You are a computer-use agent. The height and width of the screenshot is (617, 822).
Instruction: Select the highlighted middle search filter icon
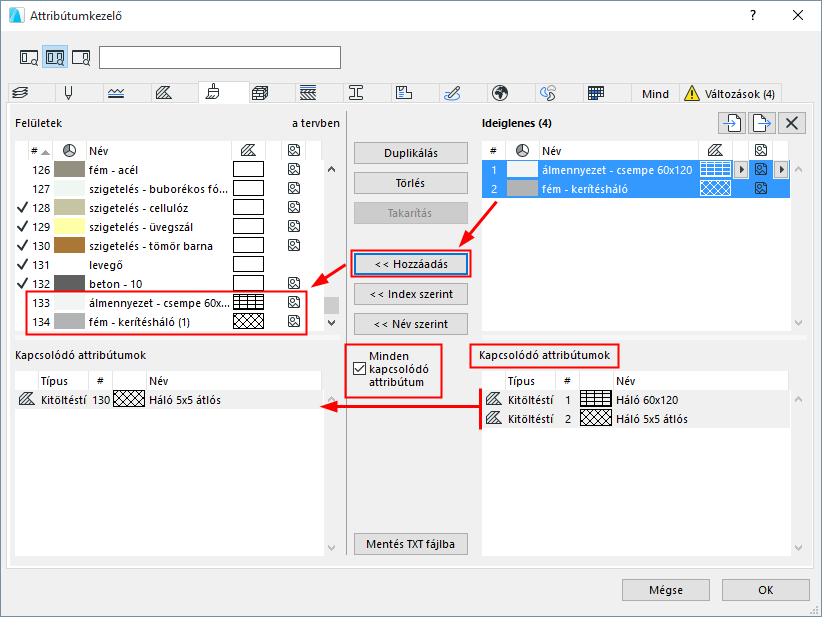click(x=55, y=57)
